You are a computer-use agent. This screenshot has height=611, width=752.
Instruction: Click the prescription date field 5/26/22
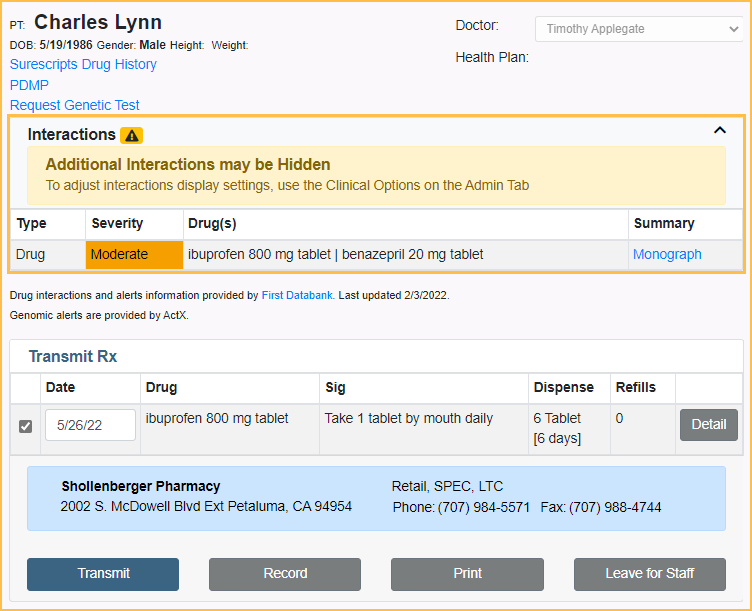(90, 425)
